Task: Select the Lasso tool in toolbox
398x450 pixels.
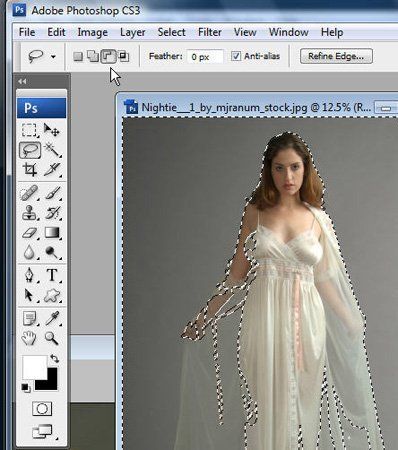Action: coord(30,150)
